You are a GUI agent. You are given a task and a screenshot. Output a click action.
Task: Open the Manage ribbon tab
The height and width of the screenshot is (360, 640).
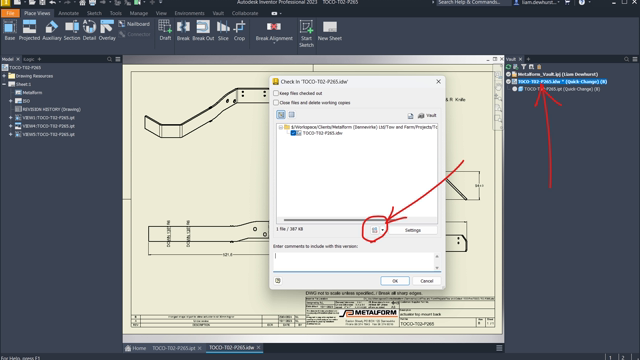[139, 13]
